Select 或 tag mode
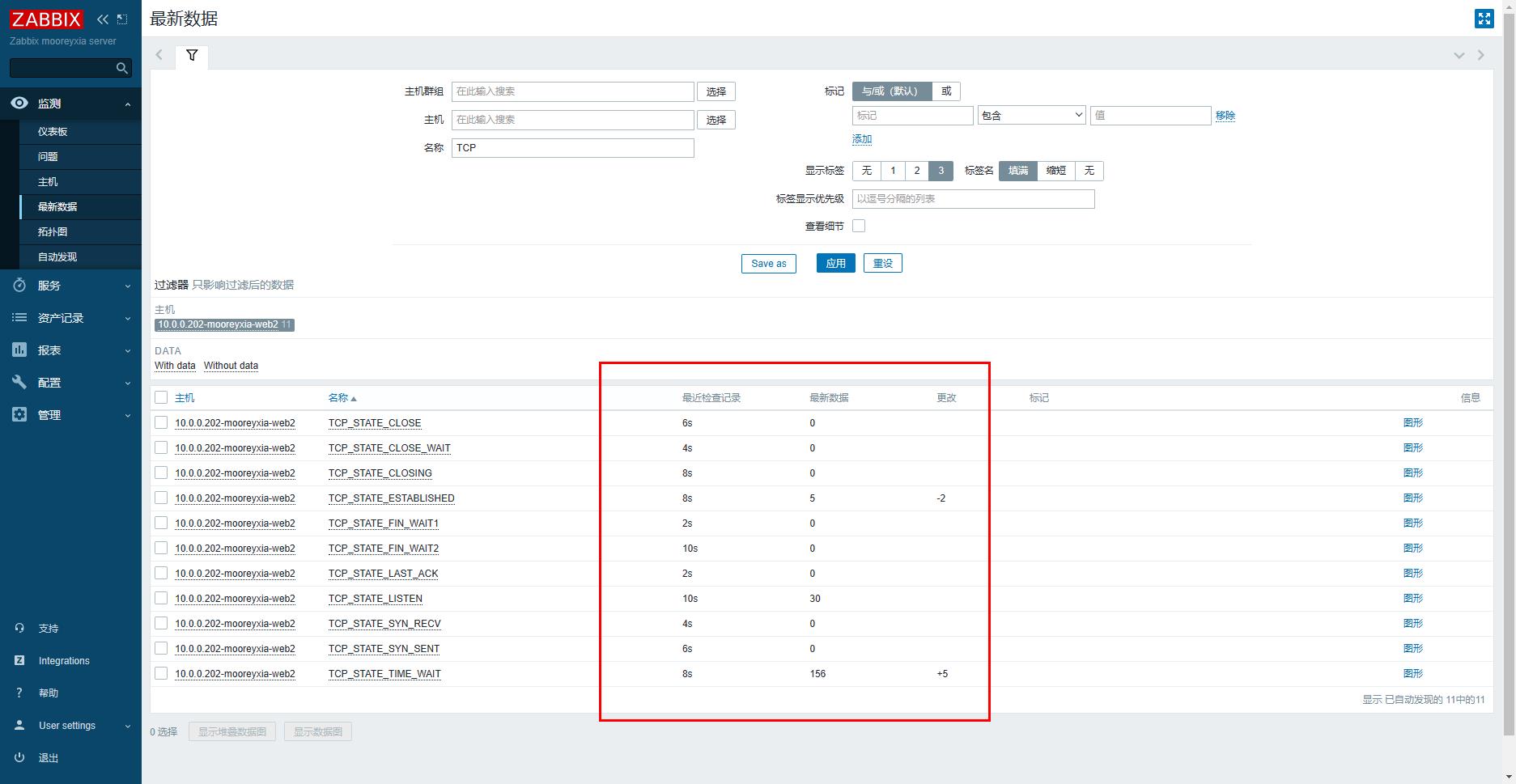 (x=946, y=91)
